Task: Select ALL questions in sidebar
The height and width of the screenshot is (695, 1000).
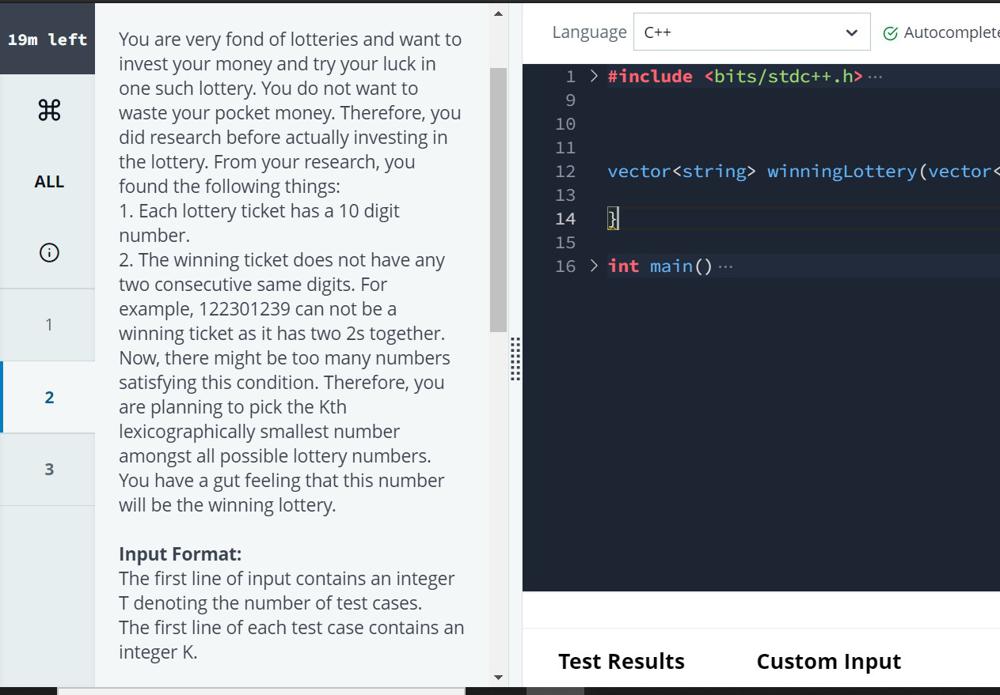Action: [x=49, y=182]
